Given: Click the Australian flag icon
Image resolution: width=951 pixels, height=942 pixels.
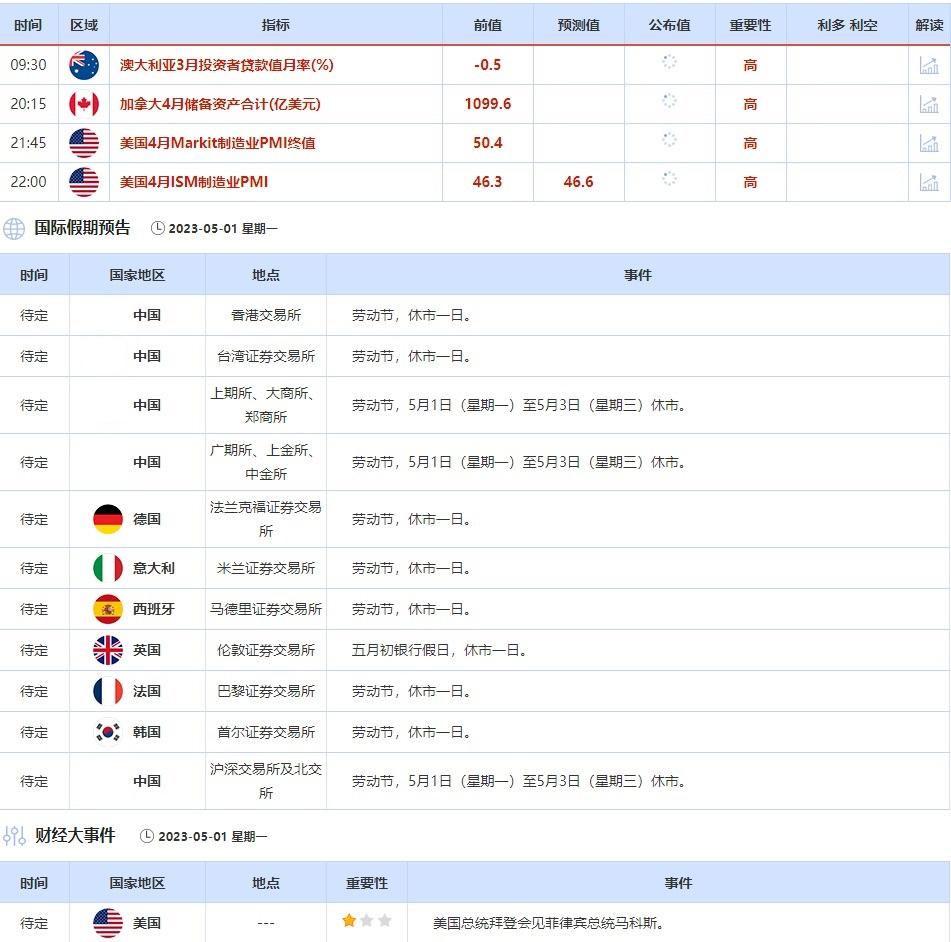Looking at the screenshot, I should click(x=84, y=64).
